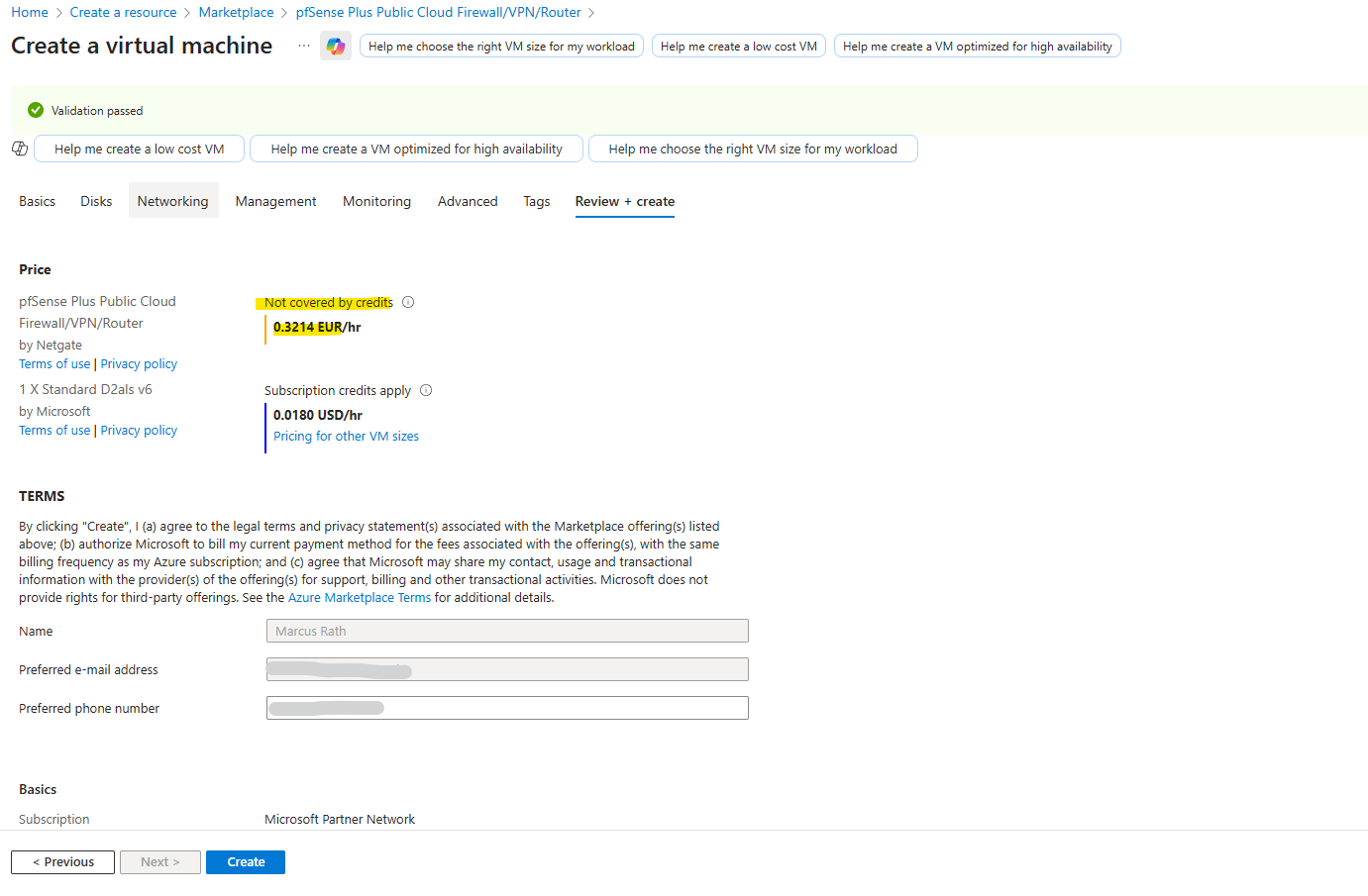Click the '1 X Standard D2als v6' text
This screenshot has height=896, width=1368.
click(85, 389)
